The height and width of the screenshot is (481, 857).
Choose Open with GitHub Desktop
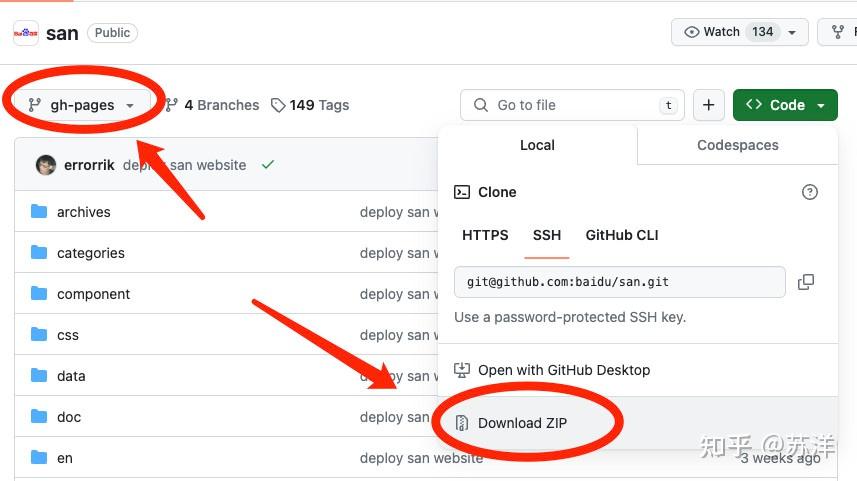pos(638,370)
